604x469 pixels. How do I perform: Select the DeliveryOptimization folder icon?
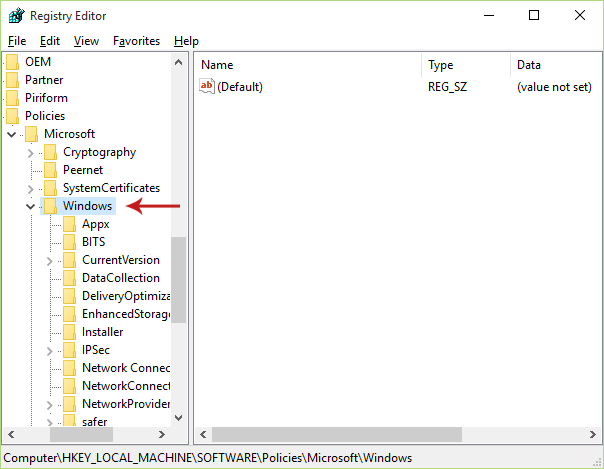[69, 296]
